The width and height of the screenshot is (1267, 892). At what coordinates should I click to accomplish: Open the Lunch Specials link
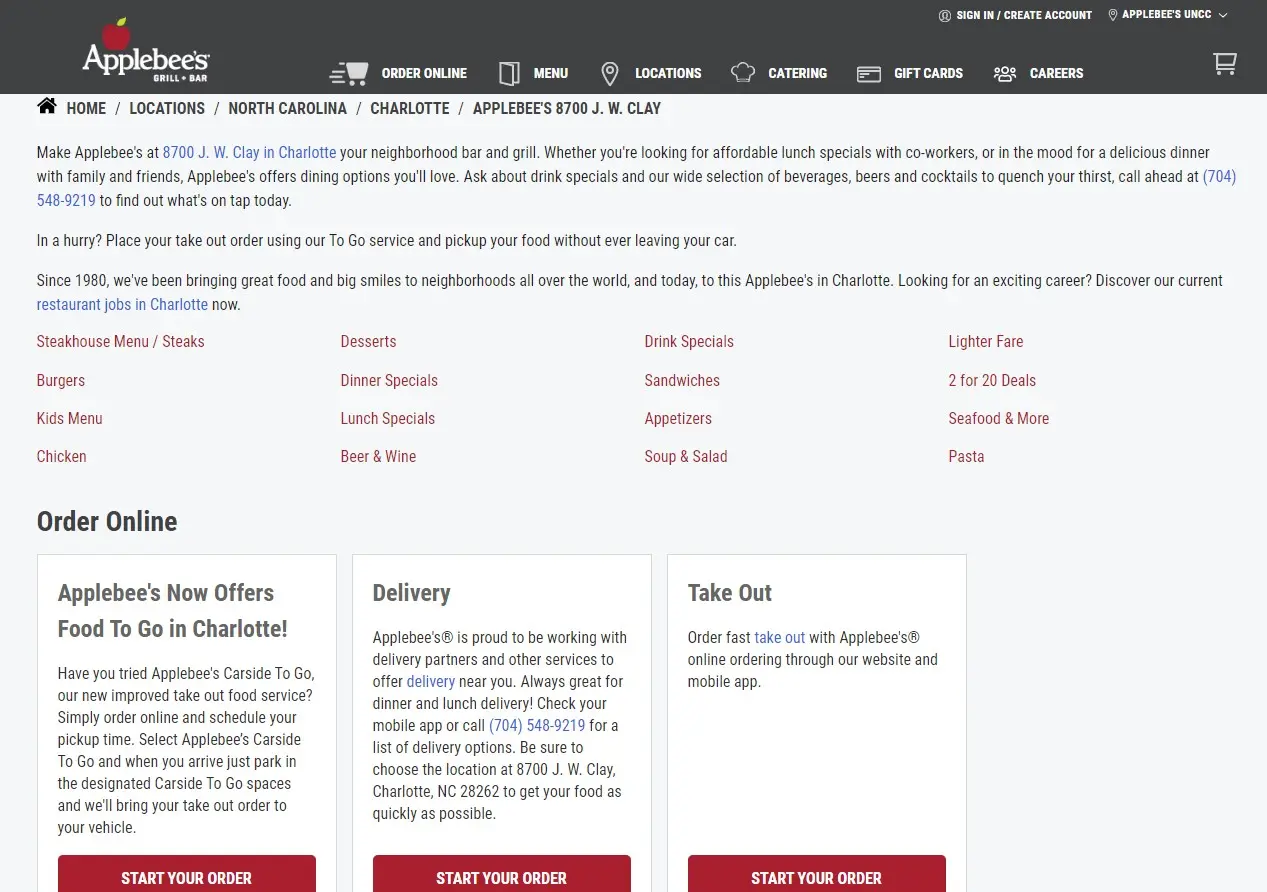pyautogui.click(x=388, y=419)
